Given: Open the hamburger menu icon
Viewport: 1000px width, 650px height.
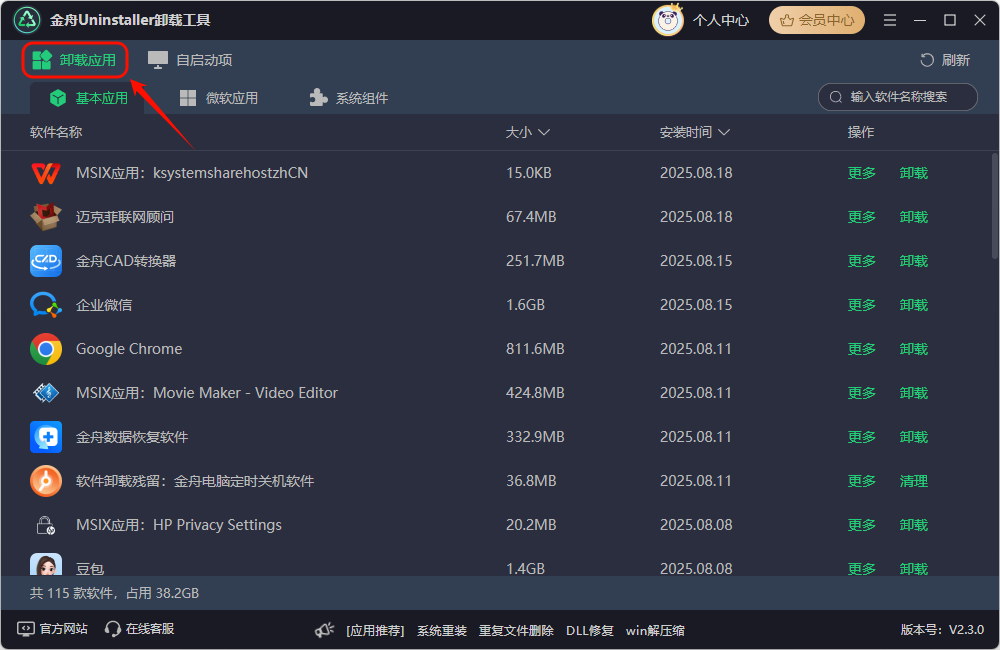Looking at the screenshot, I should point(890,20).
